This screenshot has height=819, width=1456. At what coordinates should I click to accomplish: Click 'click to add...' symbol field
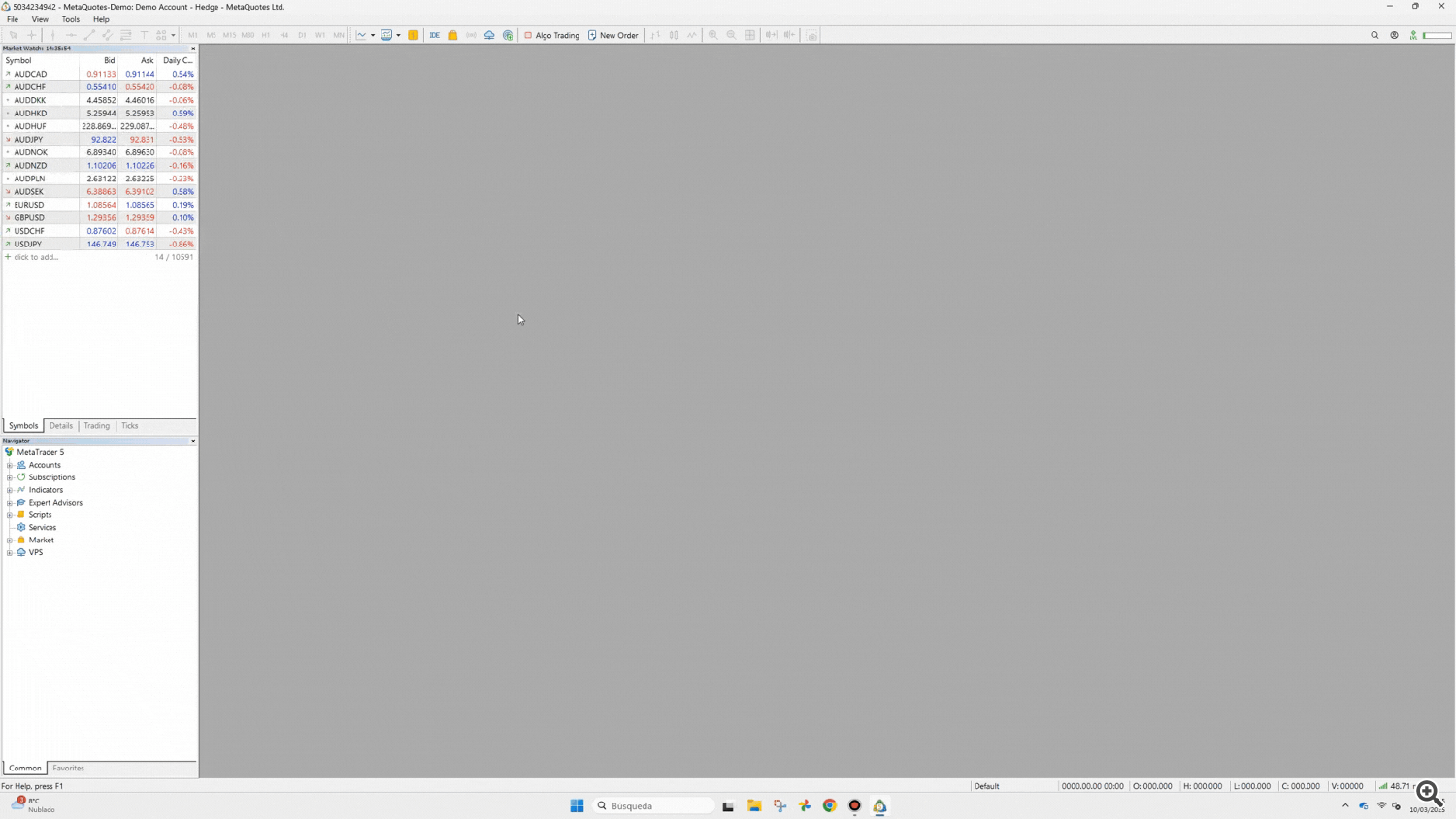click(36, 257)
